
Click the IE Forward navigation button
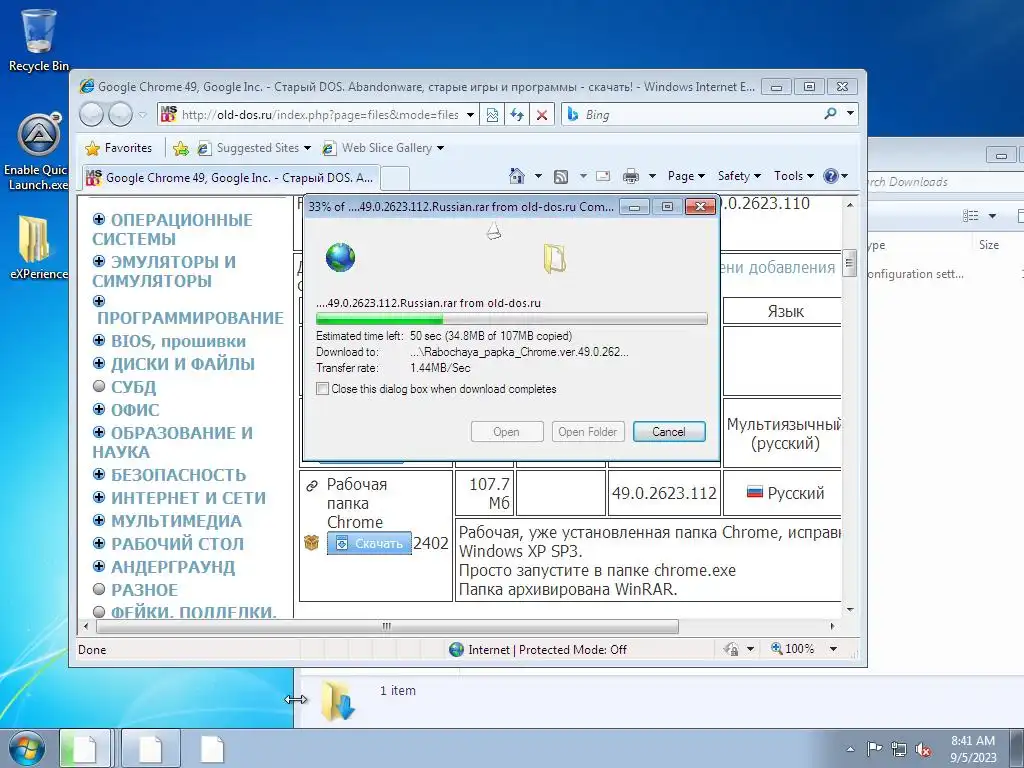coord(120,115)
